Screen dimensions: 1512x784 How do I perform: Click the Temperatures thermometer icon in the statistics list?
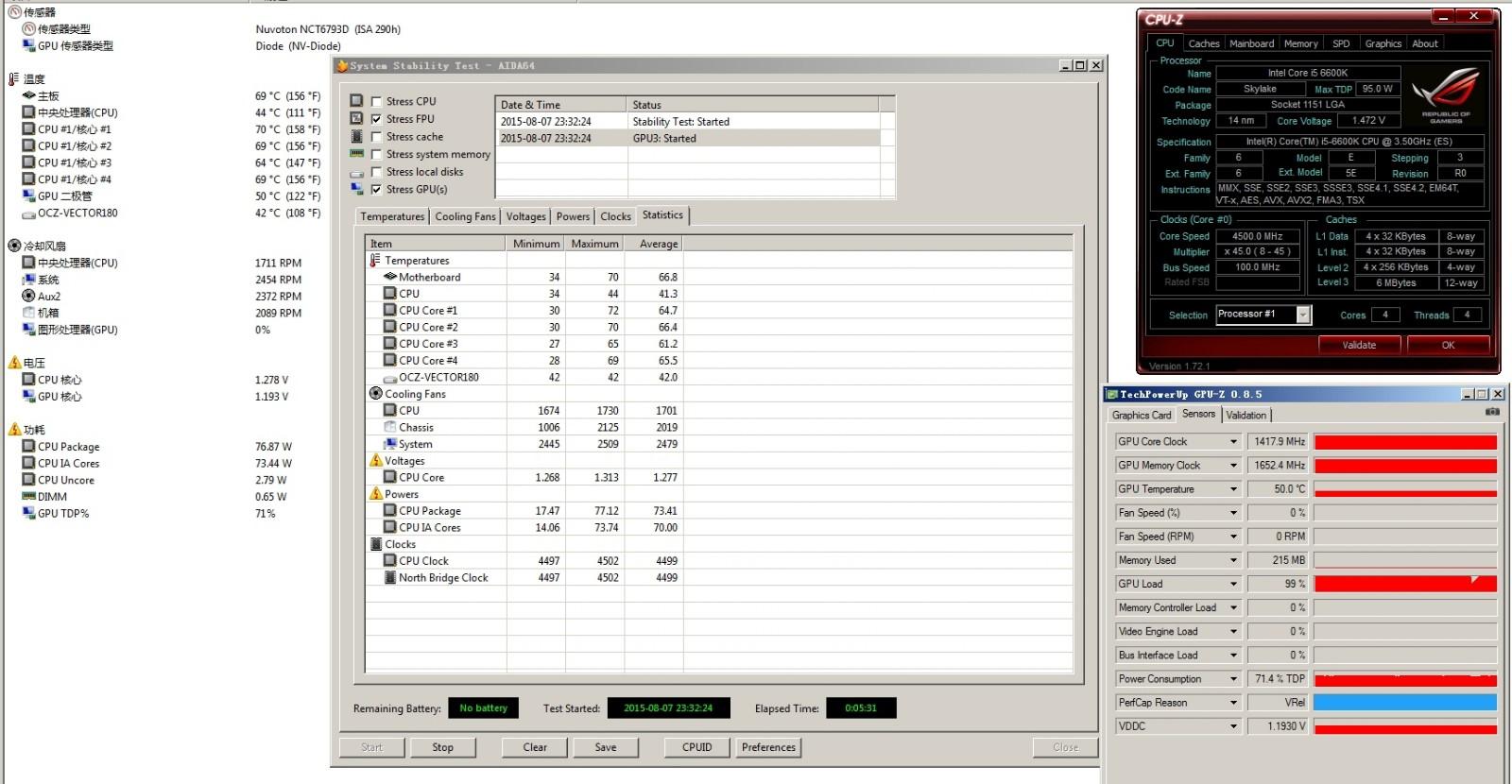click(375, 261)
